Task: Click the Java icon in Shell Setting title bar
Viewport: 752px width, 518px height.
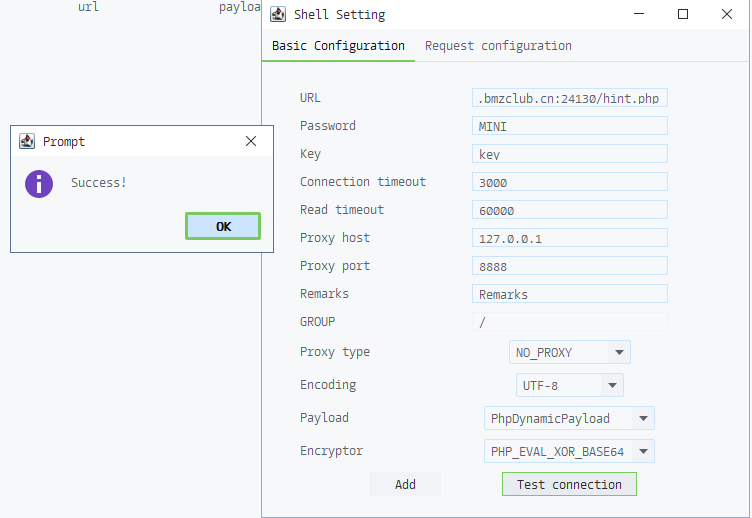Action: [x=279, y=15]
